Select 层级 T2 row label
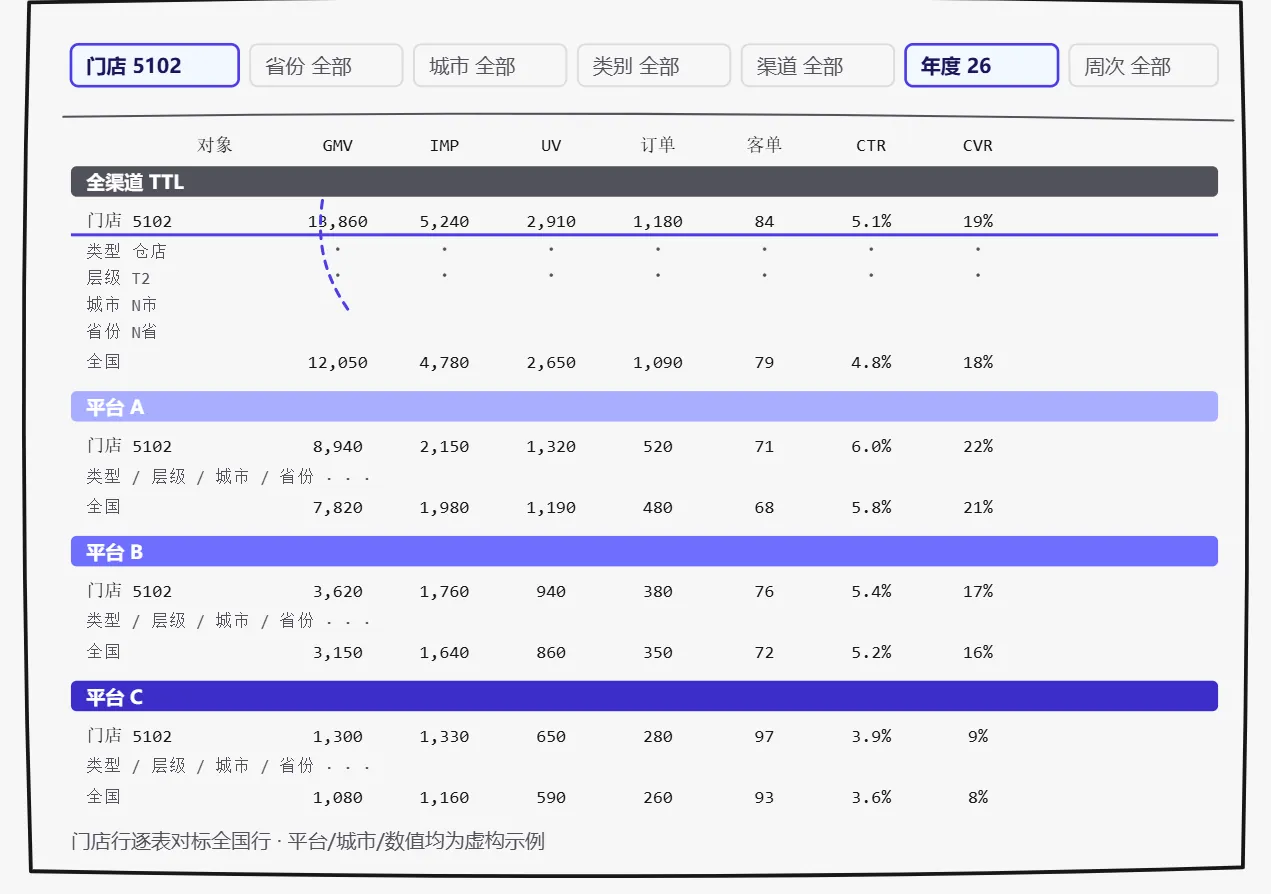 (x=119, y=278)
